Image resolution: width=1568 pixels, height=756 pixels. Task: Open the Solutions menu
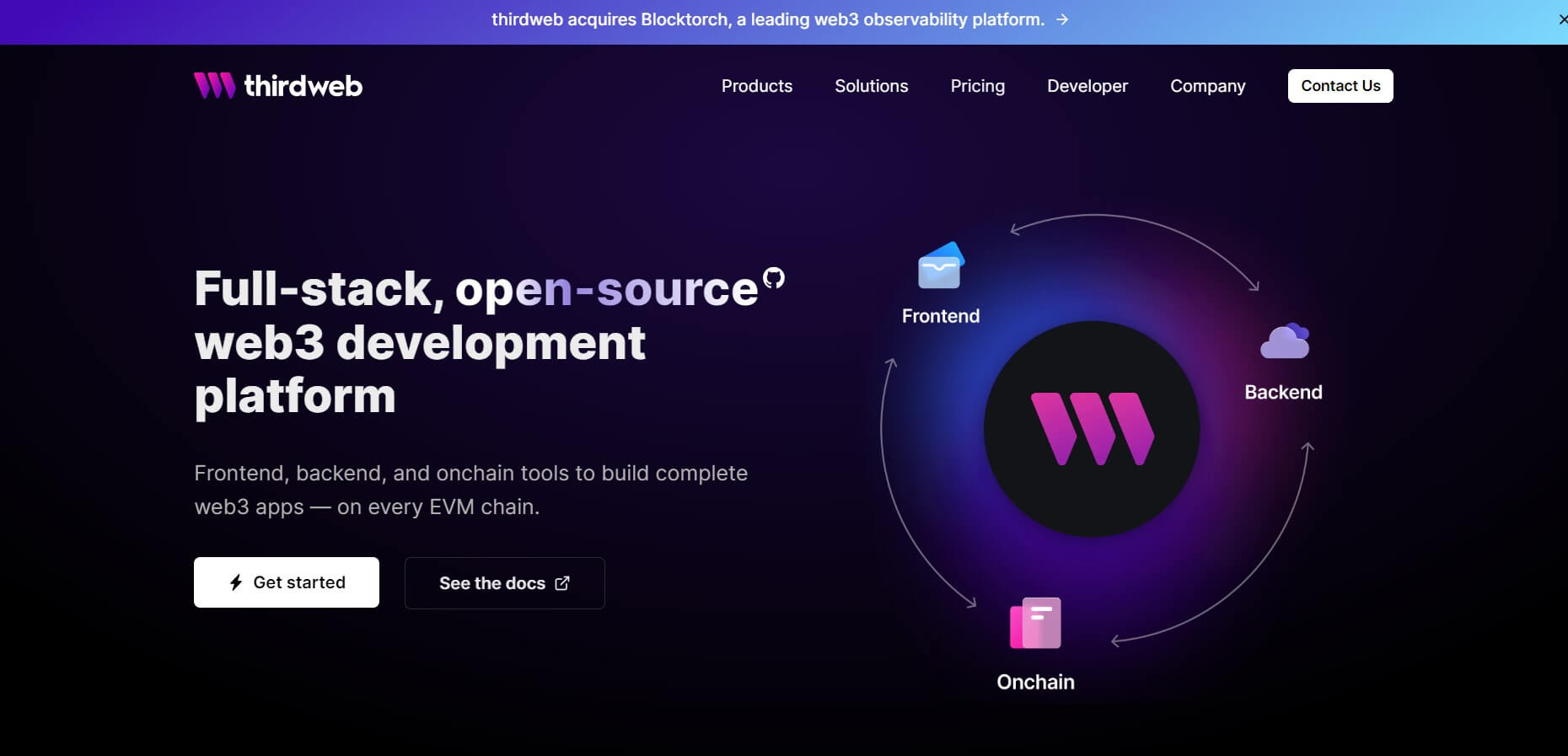(x=872, y=86)
